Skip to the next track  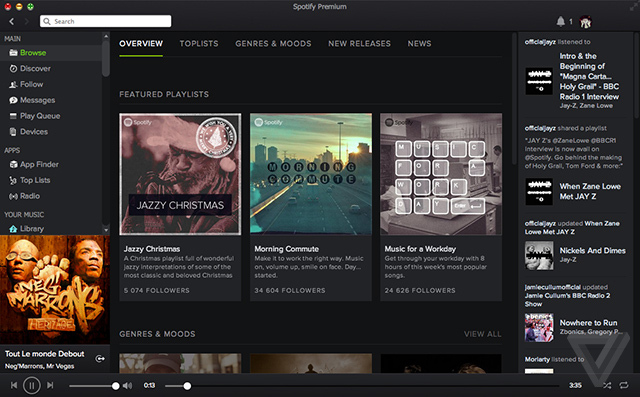(x=50, y=385)
